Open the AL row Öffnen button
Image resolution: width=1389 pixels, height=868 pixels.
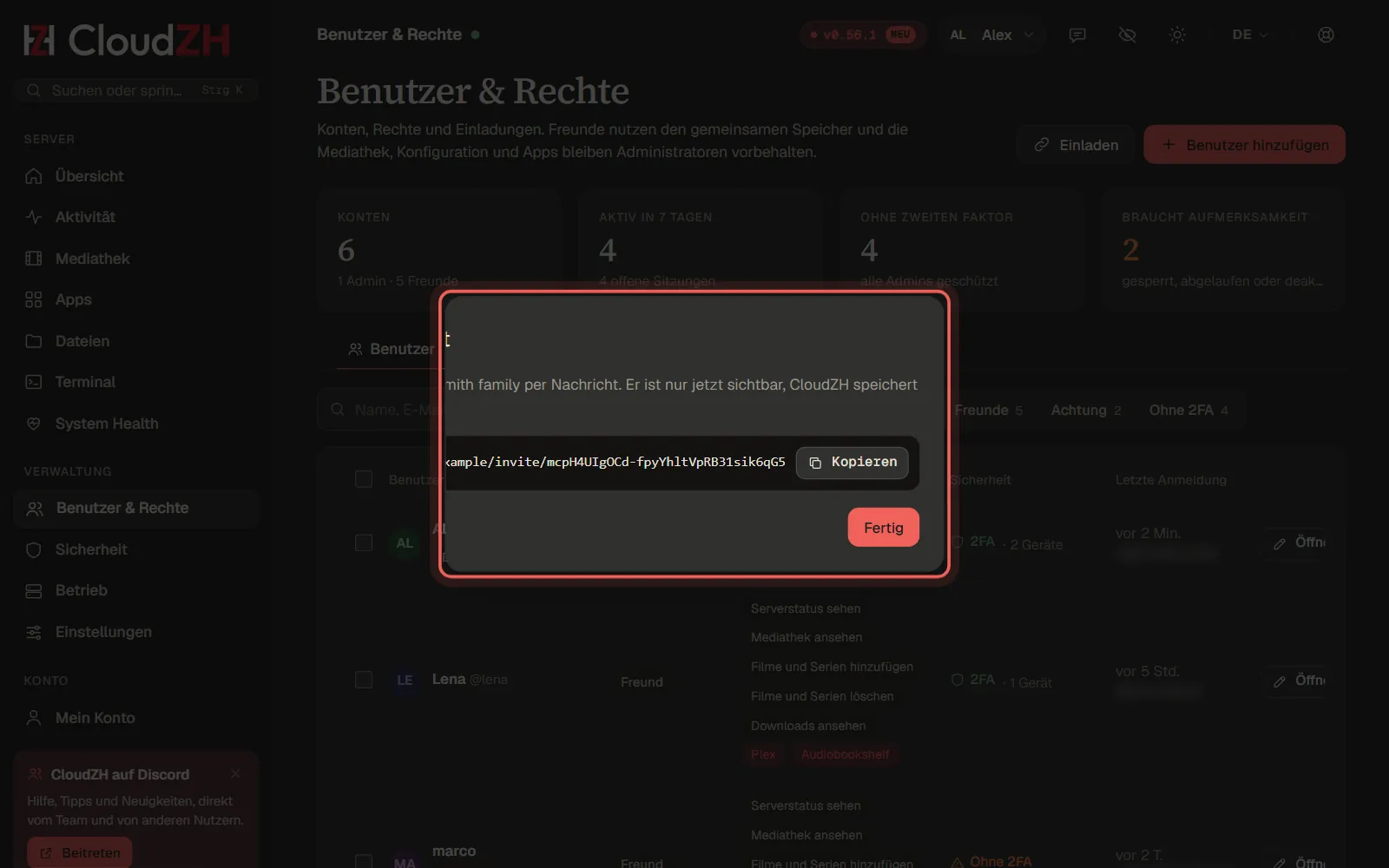coord(1296,542)
